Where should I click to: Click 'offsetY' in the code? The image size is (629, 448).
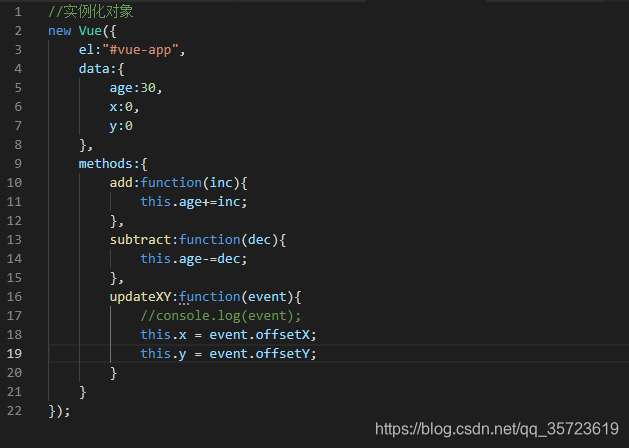282,353
